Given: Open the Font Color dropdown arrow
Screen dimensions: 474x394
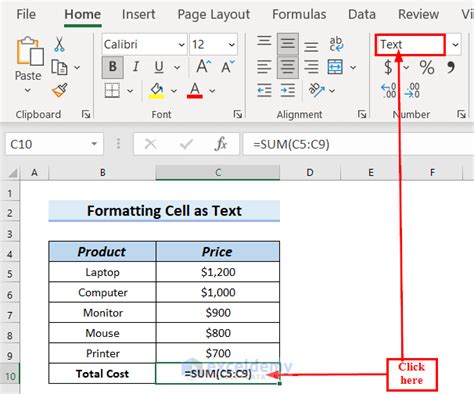Looking at the screenshot, I should (212, 91).
